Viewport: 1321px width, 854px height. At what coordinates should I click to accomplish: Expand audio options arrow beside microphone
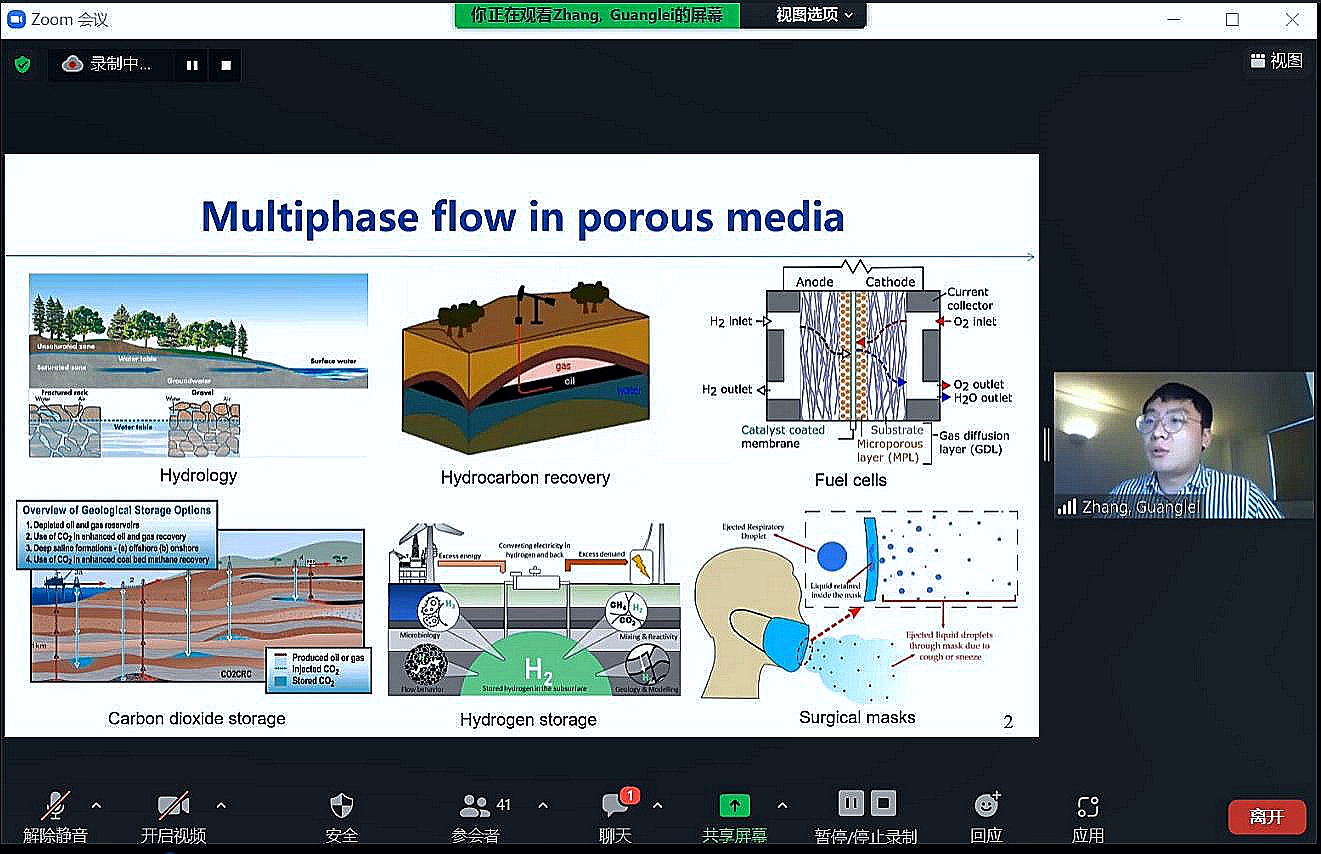click(96, 805)
